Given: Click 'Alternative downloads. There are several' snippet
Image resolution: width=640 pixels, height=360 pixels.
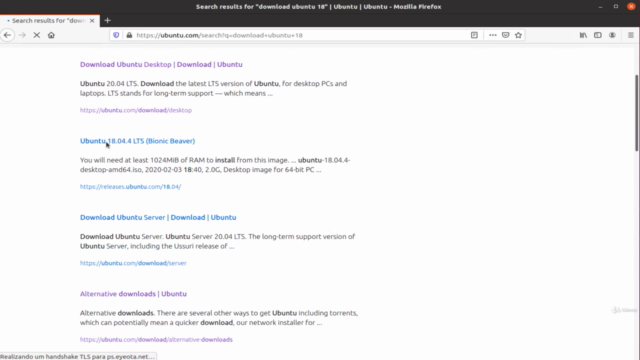Looking at the screenshot, I should (219, 318).
